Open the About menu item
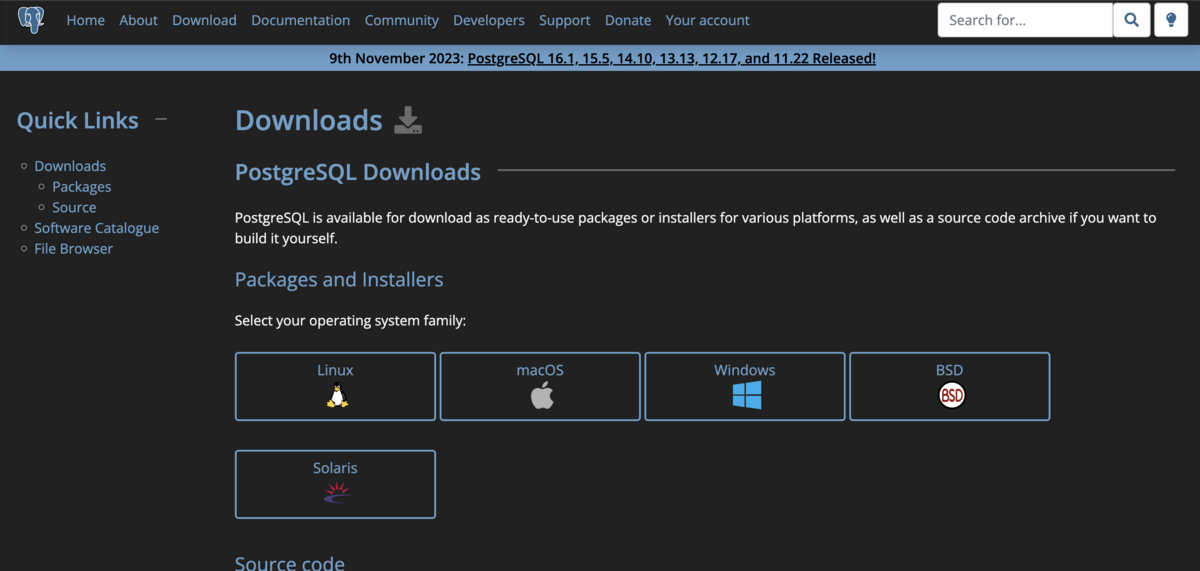 coord(138,20)
